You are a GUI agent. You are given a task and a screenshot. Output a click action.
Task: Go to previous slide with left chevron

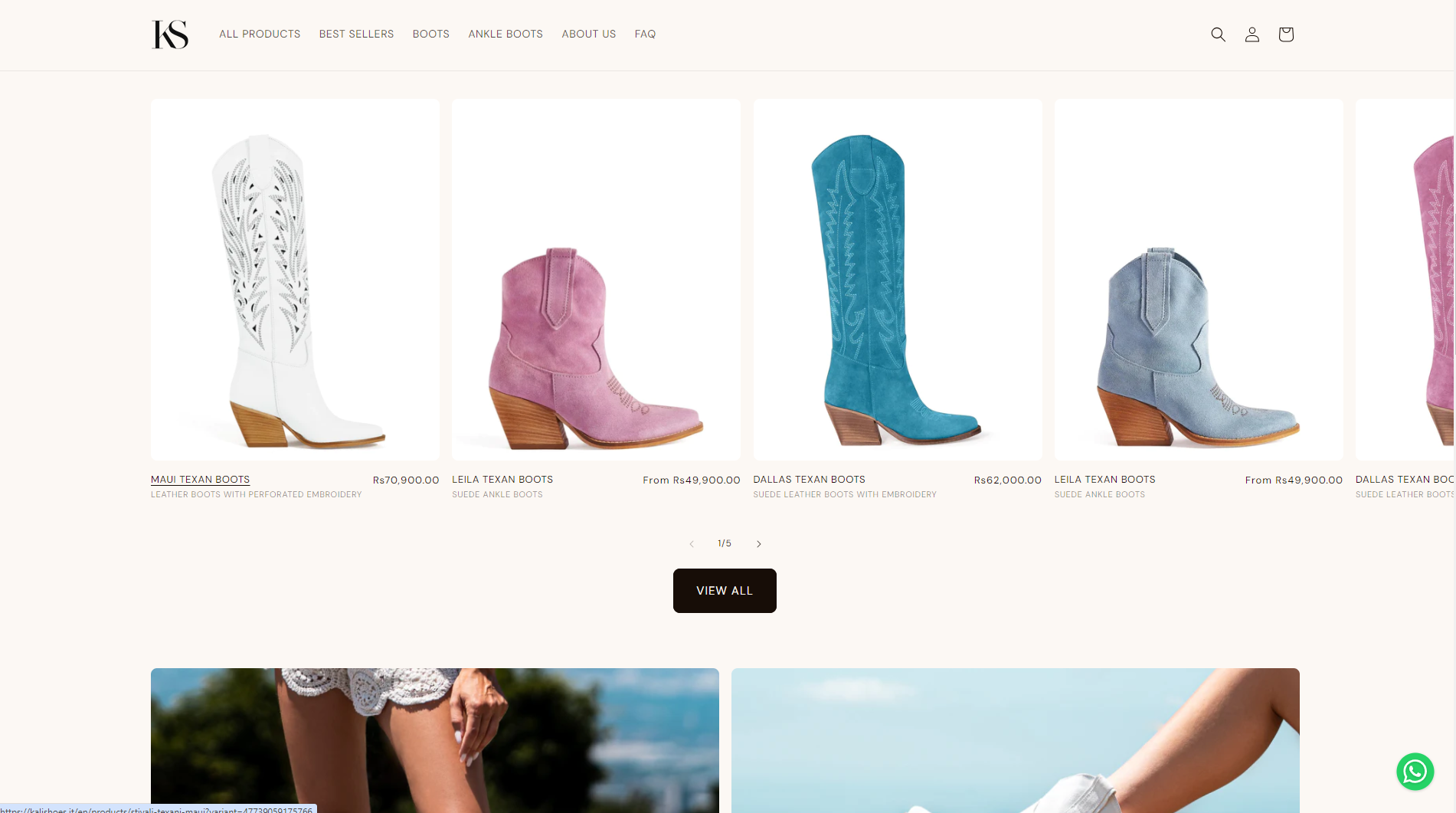pos(692,544)
